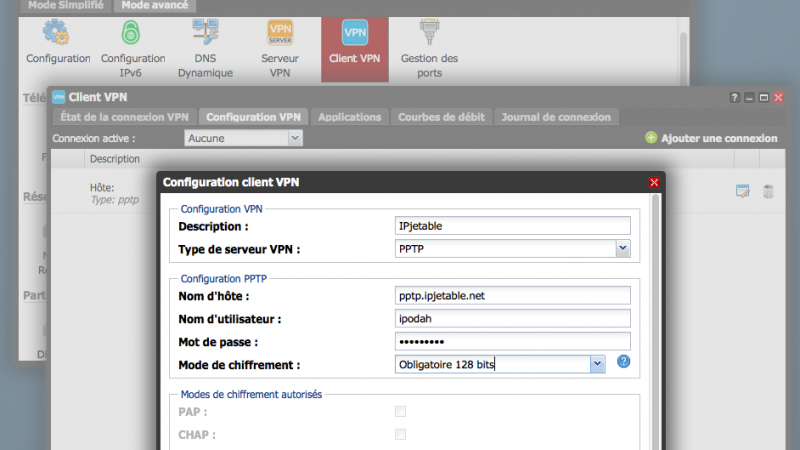Open Configuration IPv6 icon
Screen dimensions: 800x450
coord(132,33)
